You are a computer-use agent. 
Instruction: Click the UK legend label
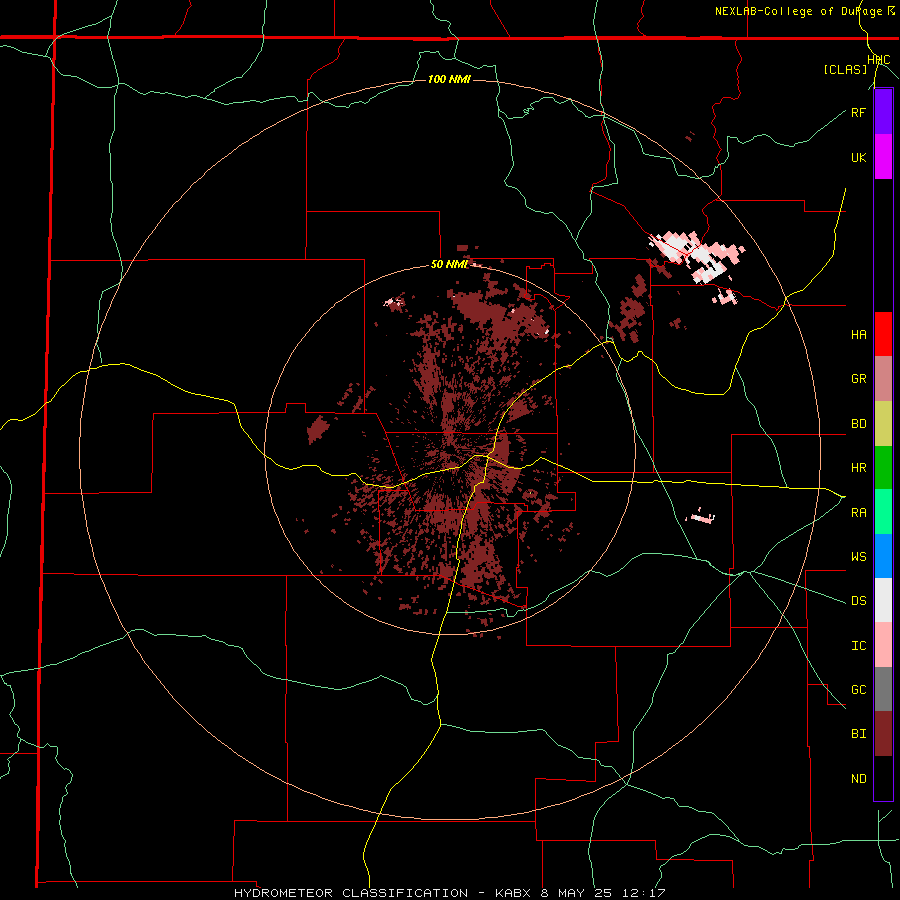click(859, 157)
